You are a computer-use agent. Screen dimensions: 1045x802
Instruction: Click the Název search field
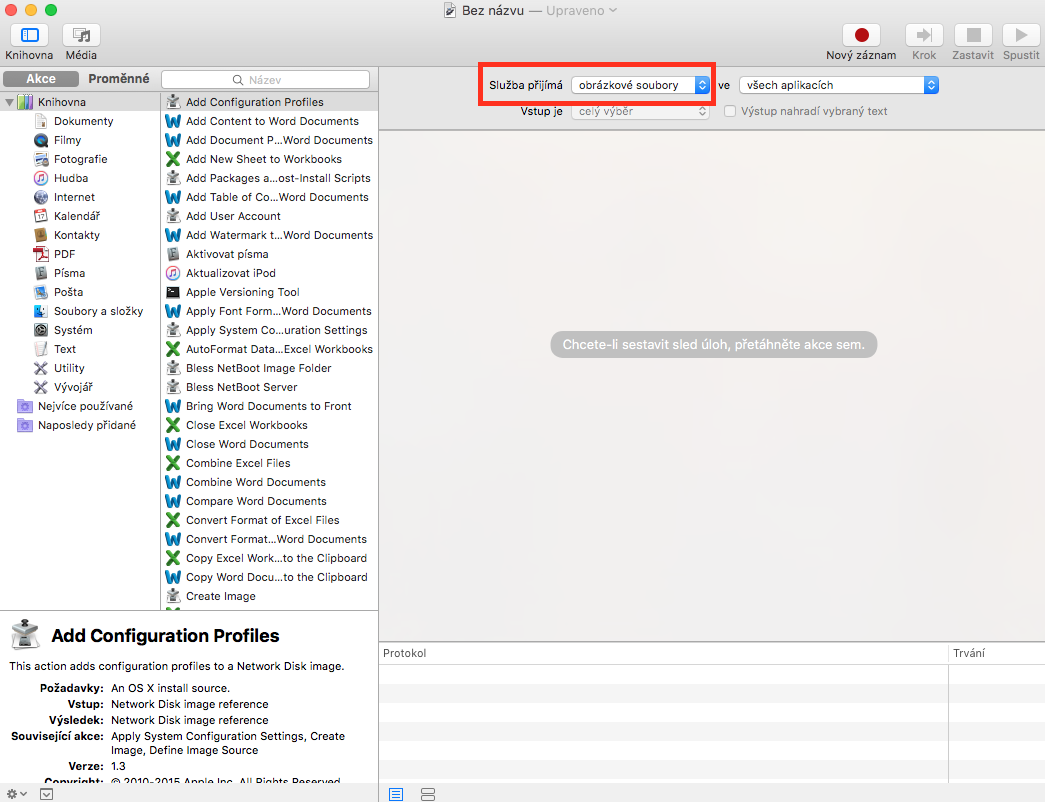coord(266,79)
